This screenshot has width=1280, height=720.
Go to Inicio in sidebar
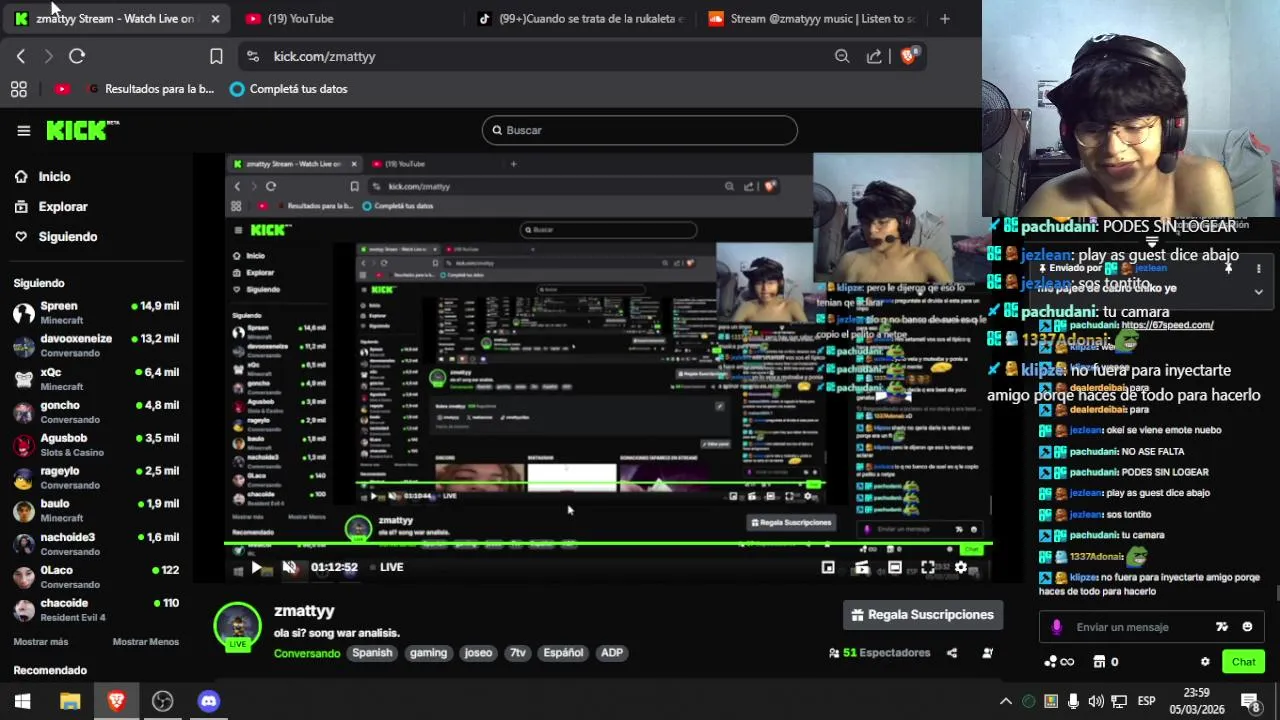(42, 177)
